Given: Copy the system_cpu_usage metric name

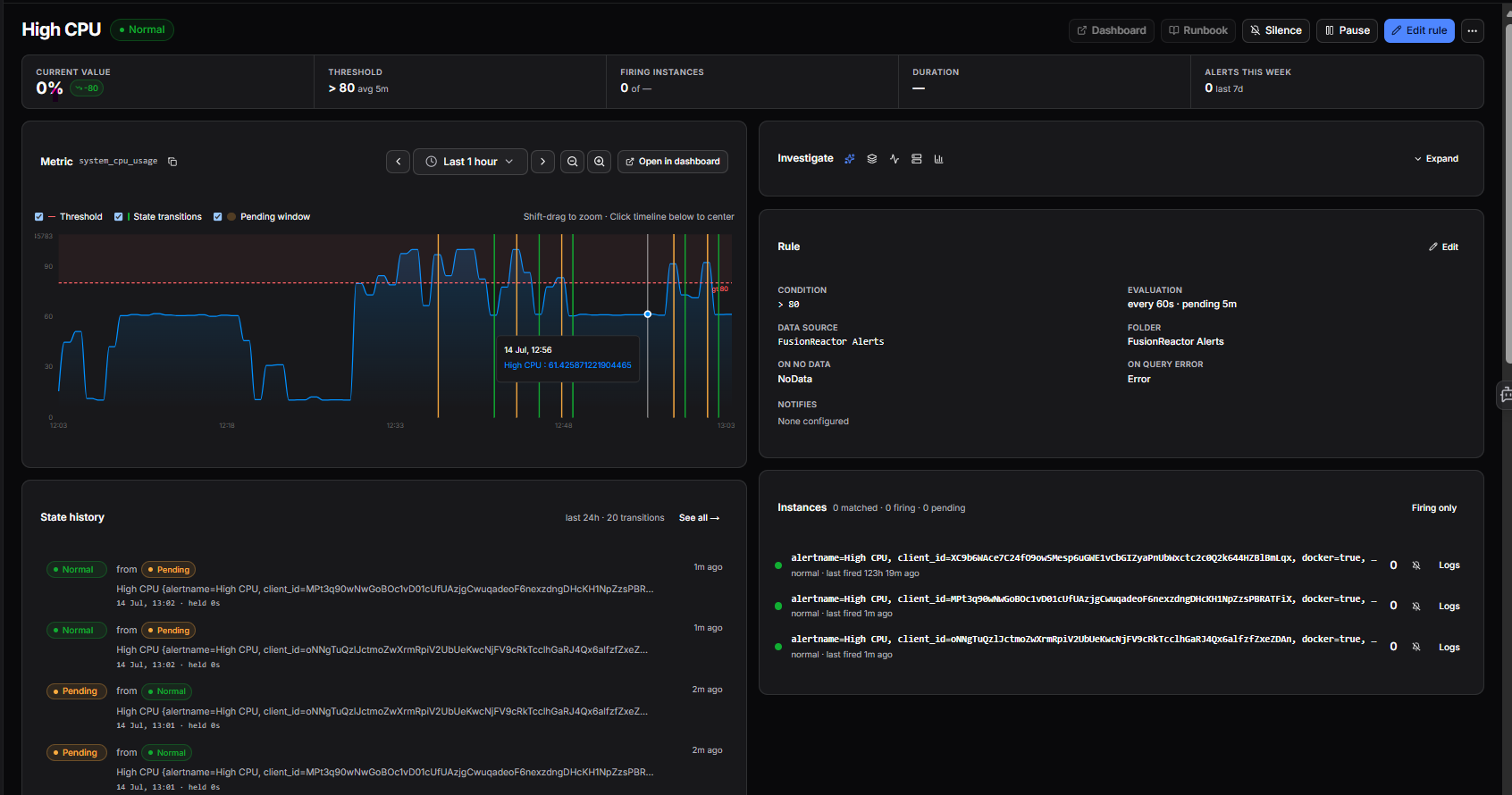Looking at the screenshot, I should click(172, 162).
